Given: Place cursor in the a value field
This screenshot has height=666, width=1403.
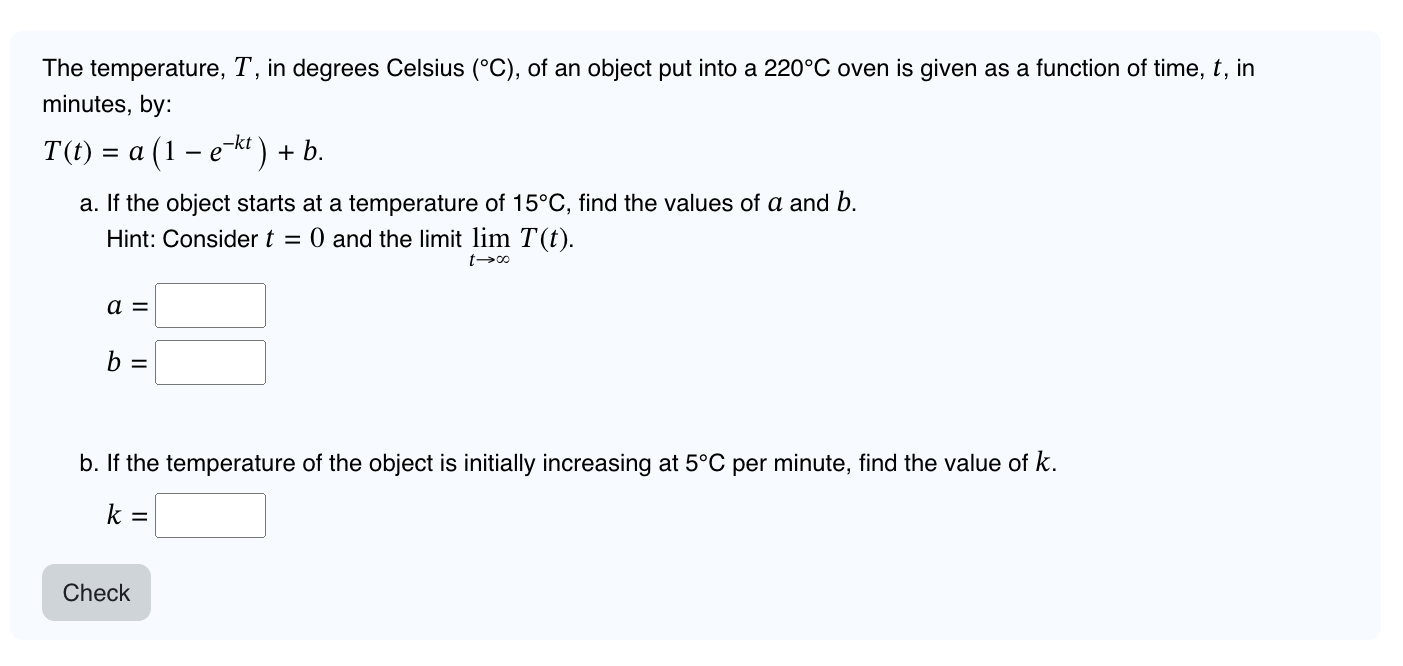Looking at the screenshot, I should tap(210, 305).
